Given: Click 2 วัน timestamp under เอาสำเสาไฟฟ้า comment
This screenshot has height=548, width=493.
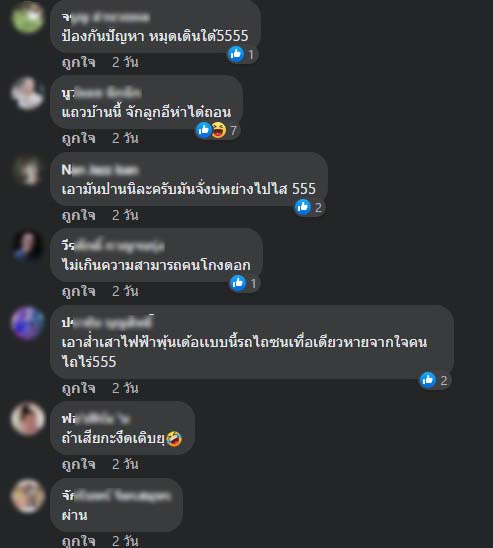Looking at the screenshot, I should point(125,388).
